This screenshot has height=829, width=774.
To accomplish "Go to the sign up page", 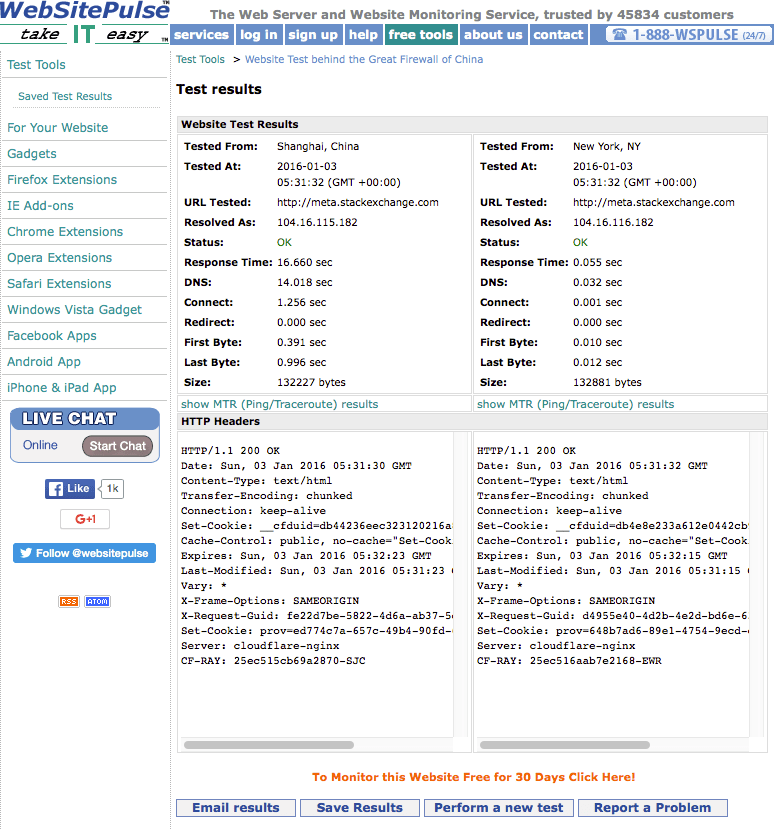I will pyautogui.click(x=313, y=35).
